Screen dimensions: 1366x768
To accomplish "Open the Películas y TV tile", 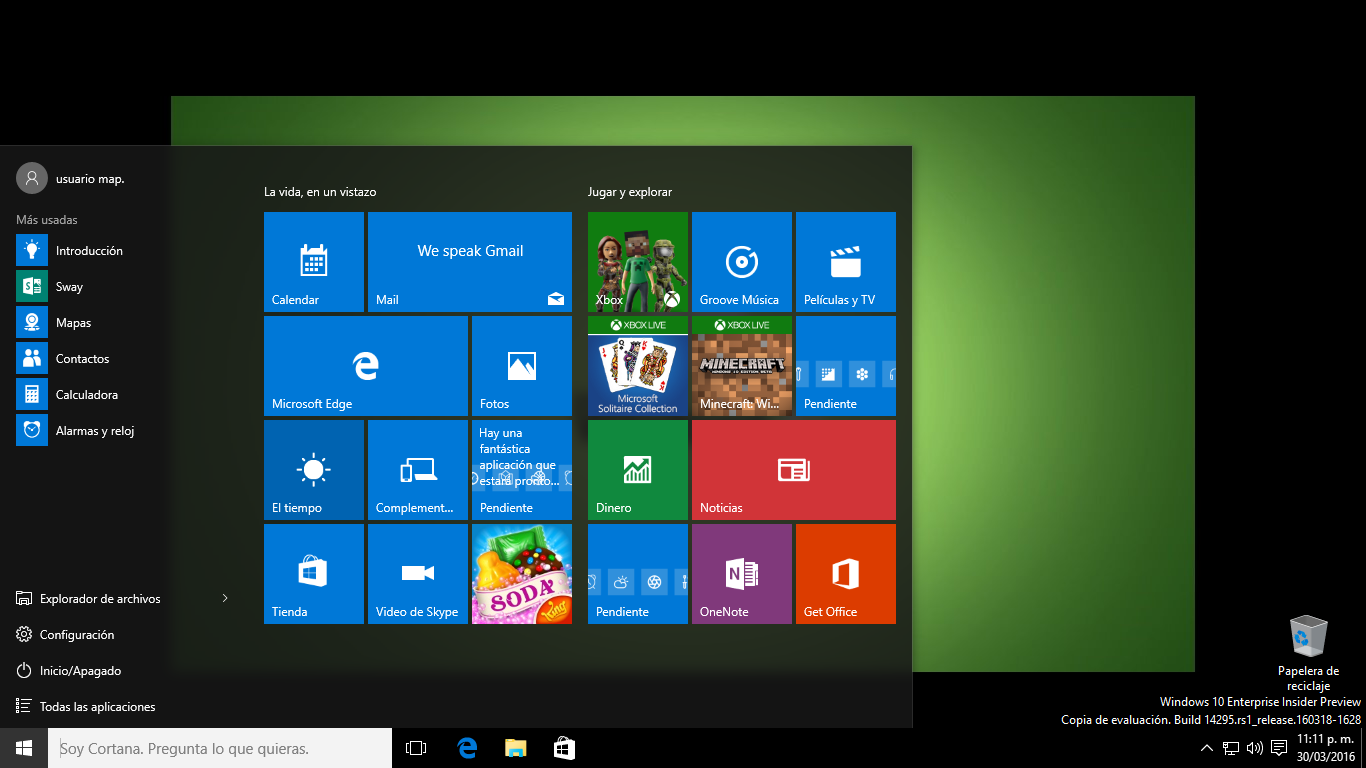I will click(845, 262).
